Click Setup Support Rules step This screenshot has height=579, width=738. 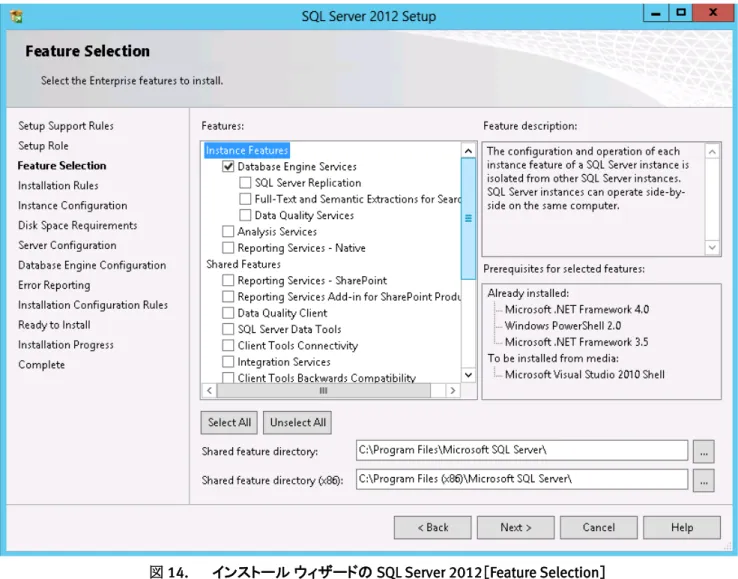pos(66,126)
